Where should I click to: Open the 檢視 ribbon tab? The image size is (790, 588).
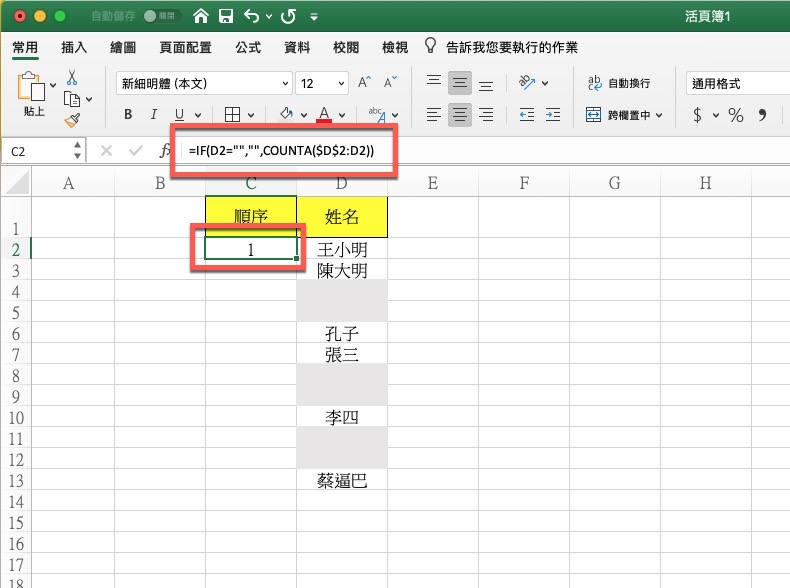click(x=394, y=47)
